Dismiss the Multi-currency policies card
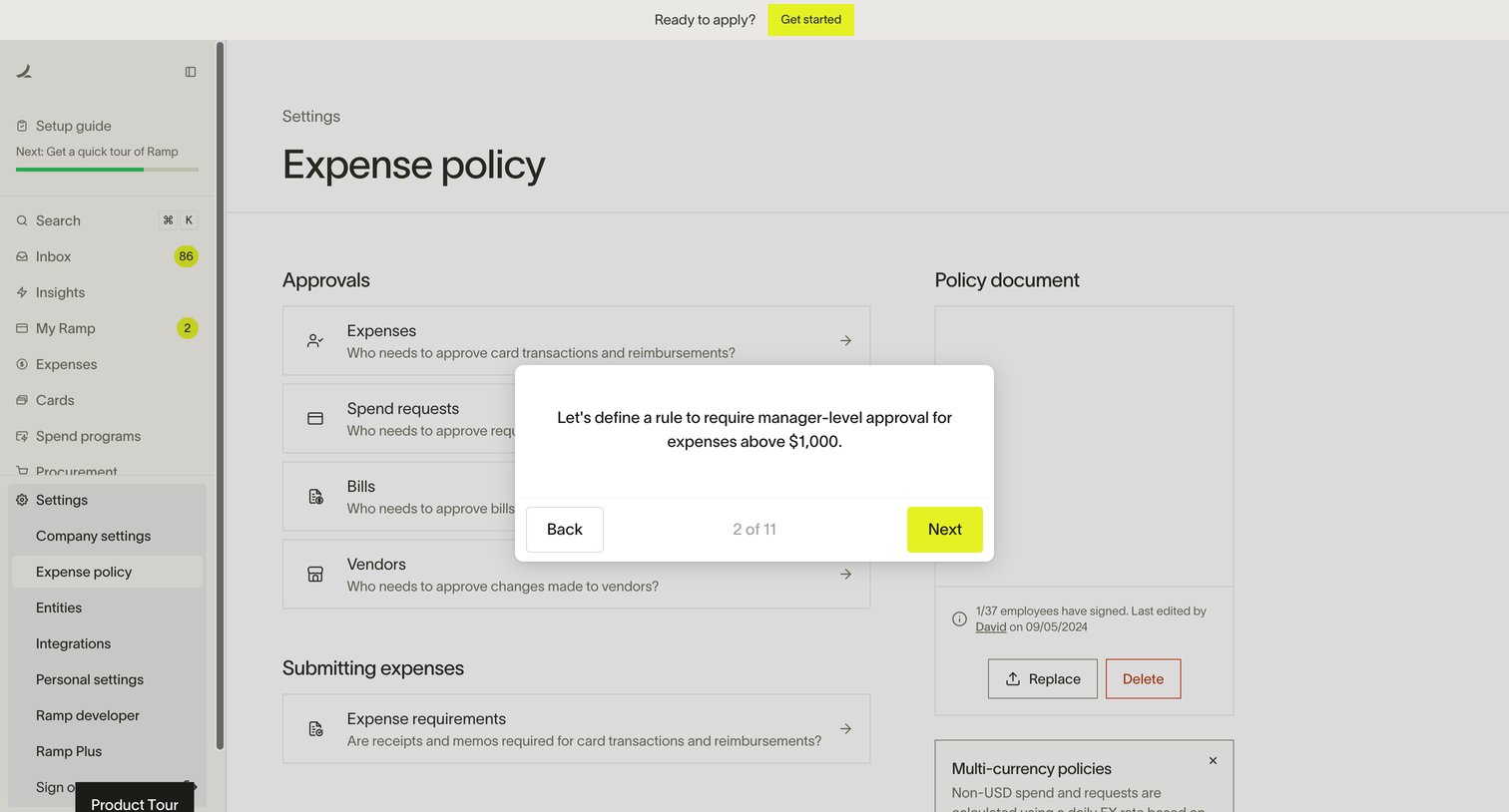Screen dimensions: 1509x812 pos(1213,760)
